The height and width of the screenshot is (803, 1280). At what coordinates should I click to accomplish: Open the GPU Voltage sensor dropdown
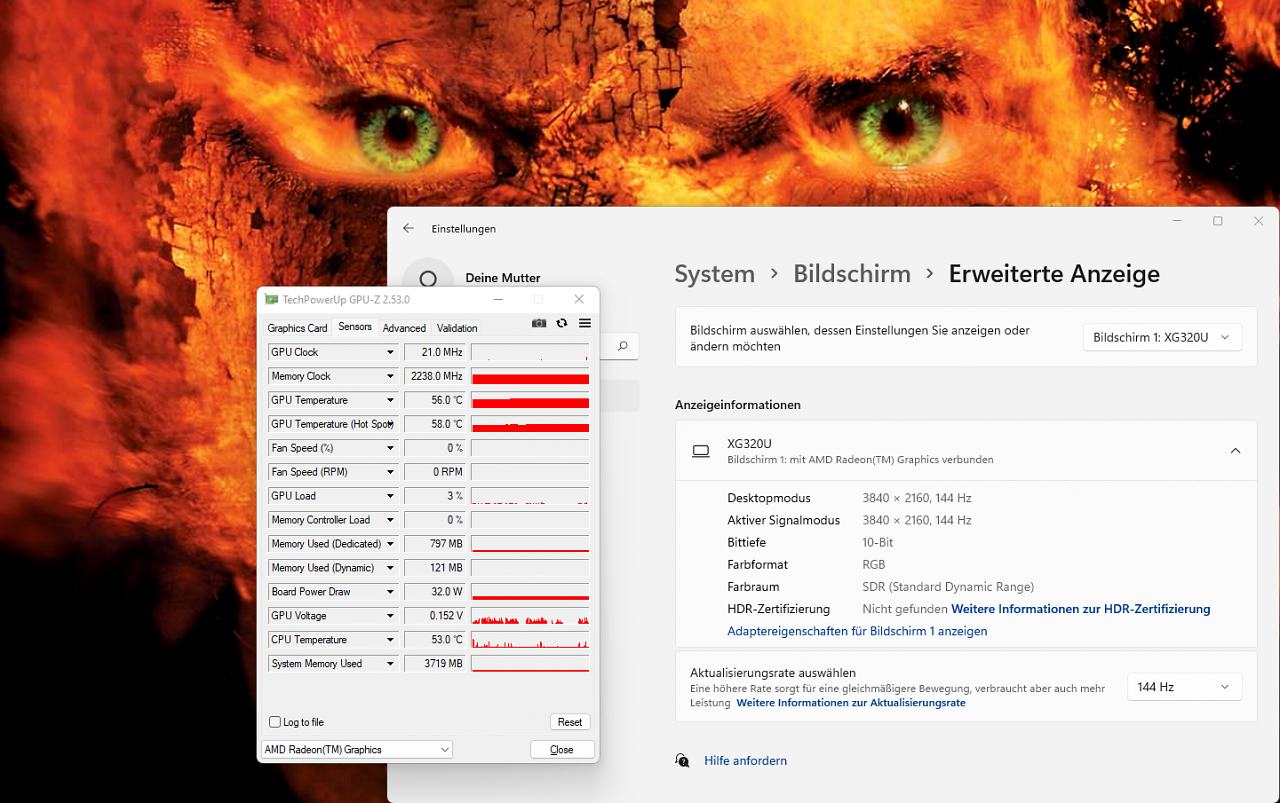[390, 616]
